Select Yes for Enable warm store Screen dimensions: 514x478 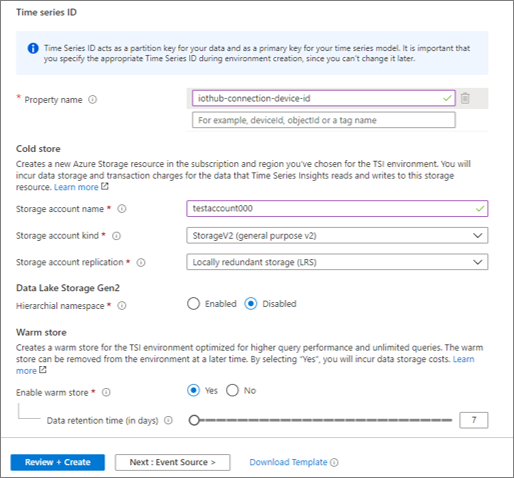pos(193,390)
